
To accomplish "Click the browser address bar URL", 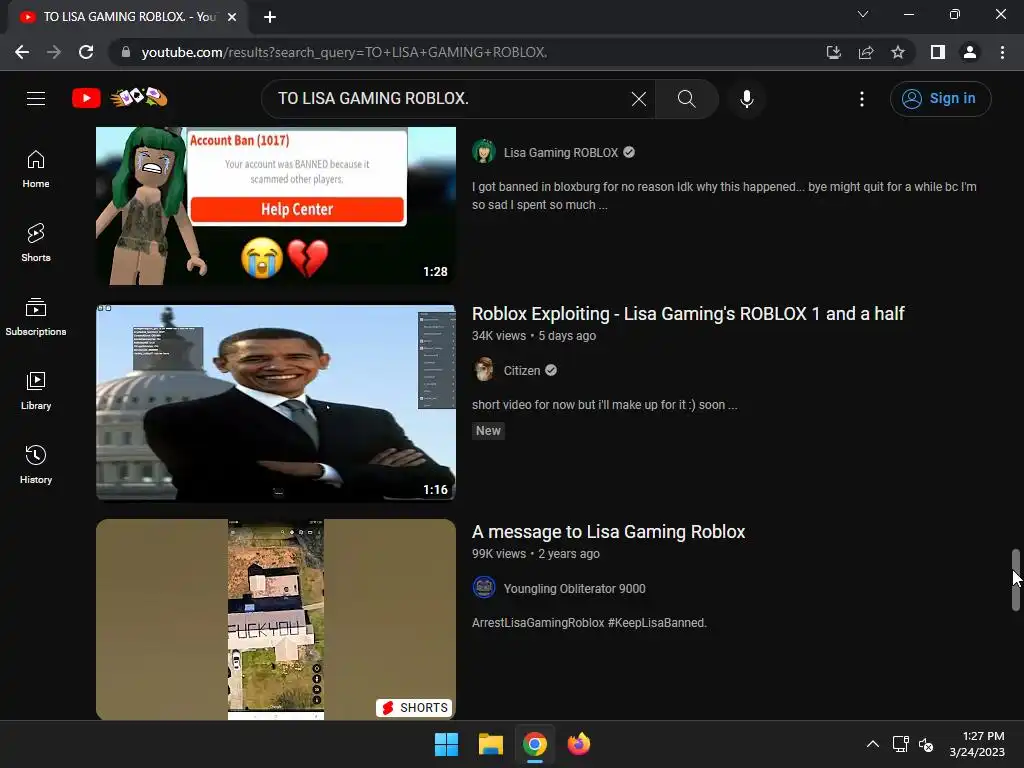I will 344,52.
